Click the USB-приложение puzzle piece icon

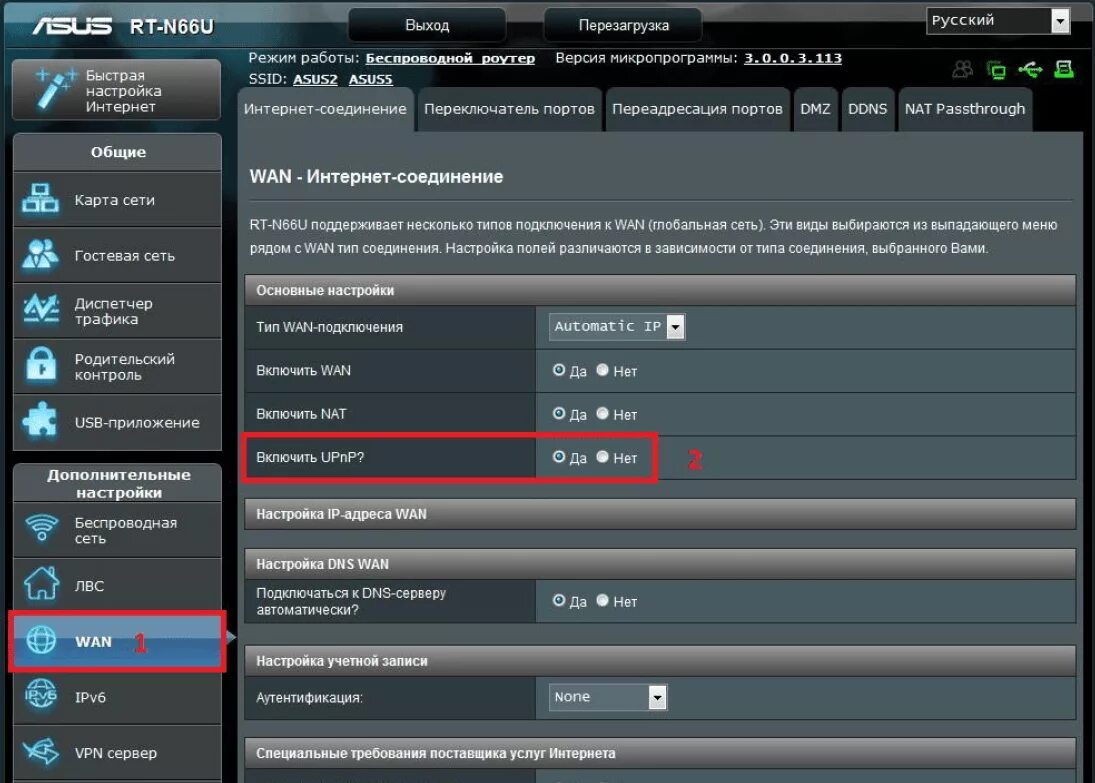coord(40,421)
